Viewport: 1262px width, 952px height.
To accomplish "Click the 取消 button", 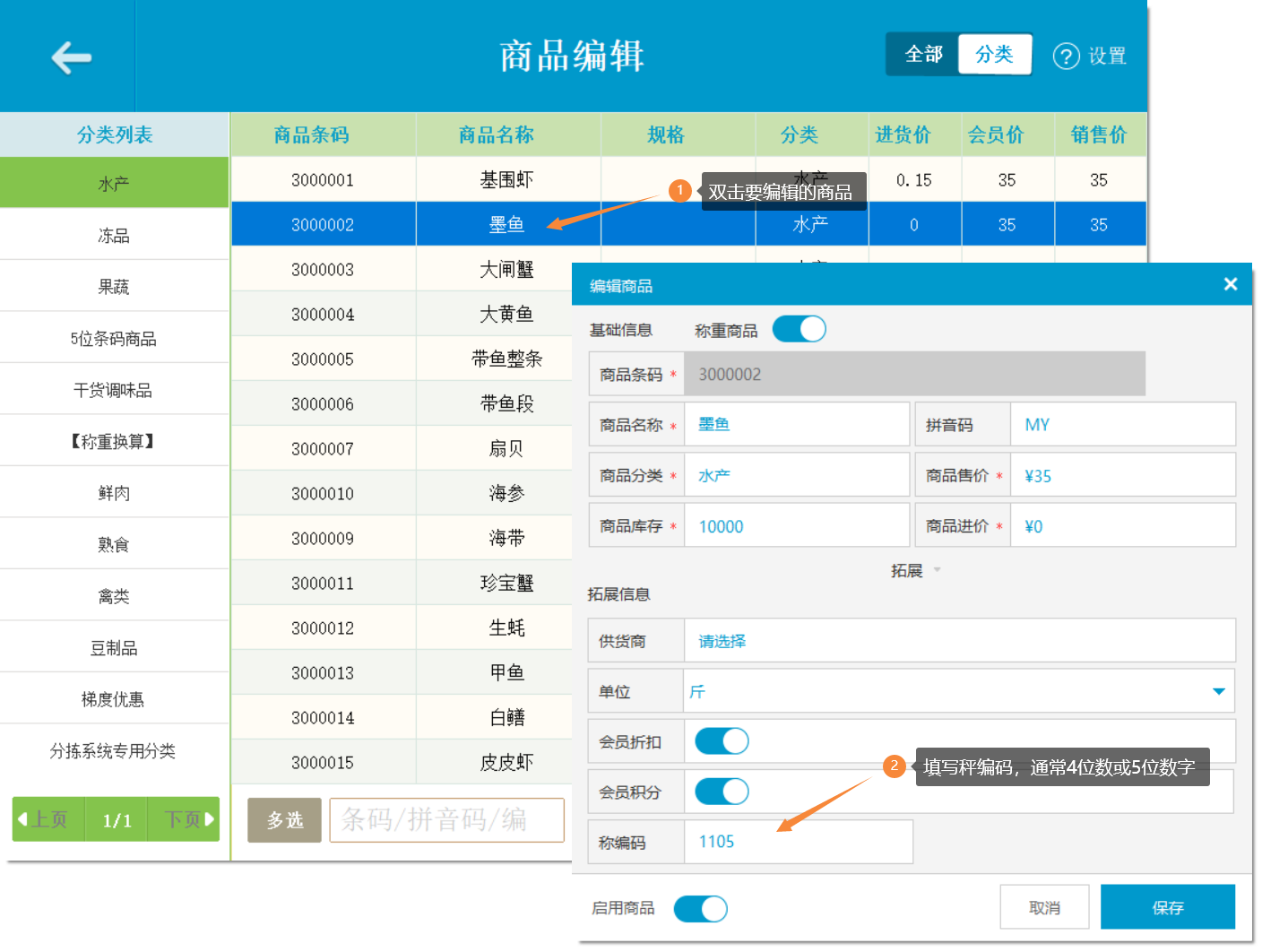I will pyautogui.click(x=1044, y=907).
